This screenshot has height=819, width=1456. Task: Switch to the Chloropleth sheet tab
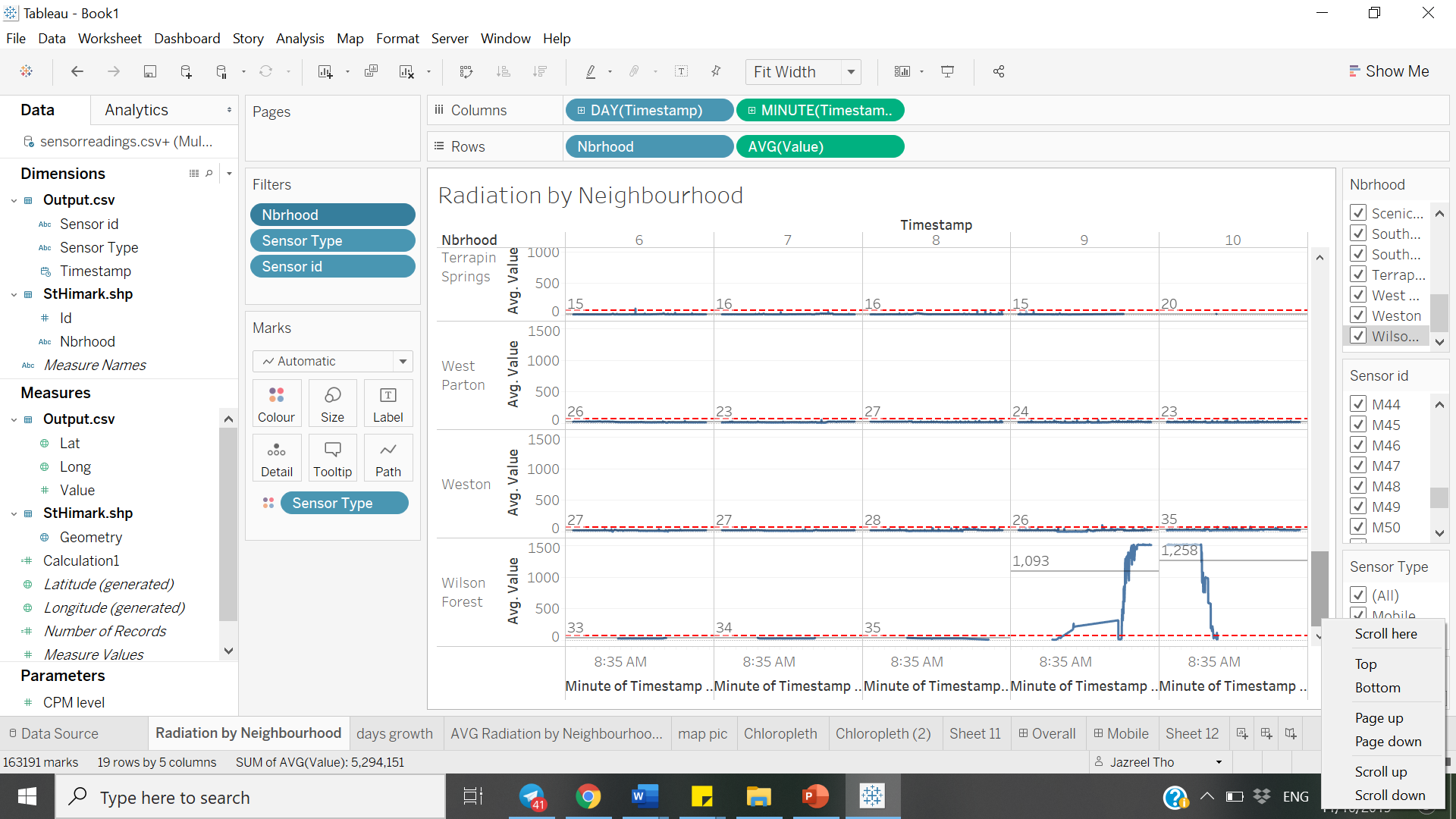780,733
